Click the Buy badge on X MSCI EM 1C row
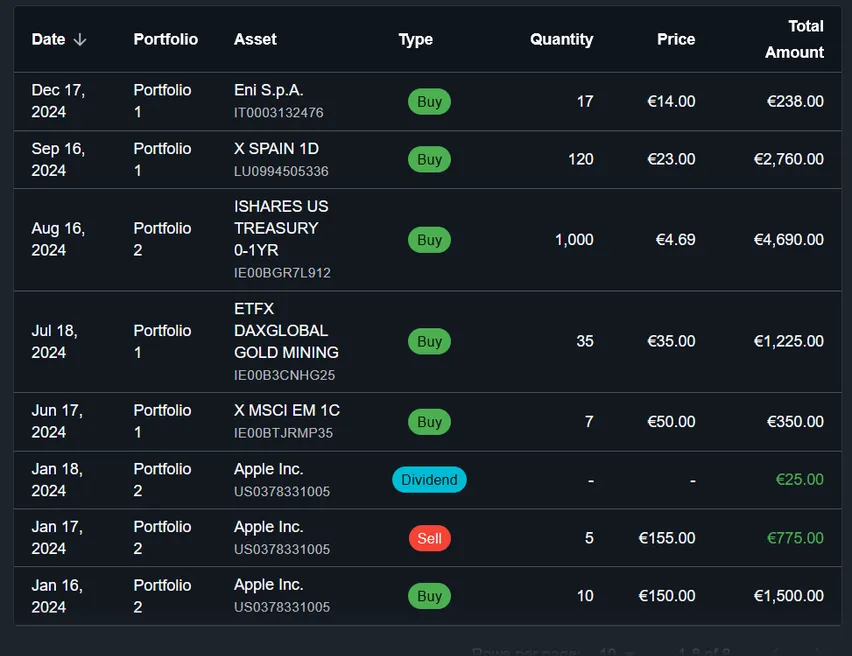 click(x=429, y=422)
